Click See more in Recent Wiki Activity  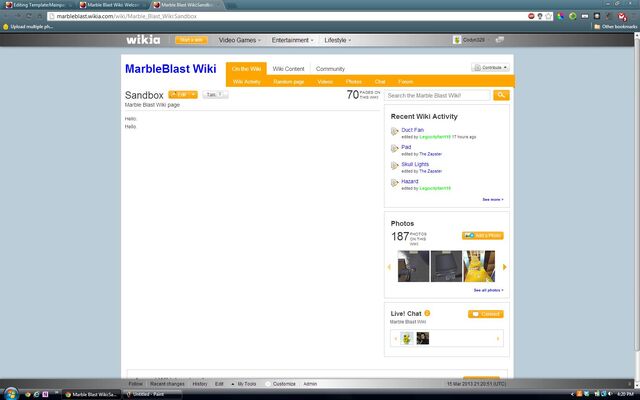coord(493,200)
